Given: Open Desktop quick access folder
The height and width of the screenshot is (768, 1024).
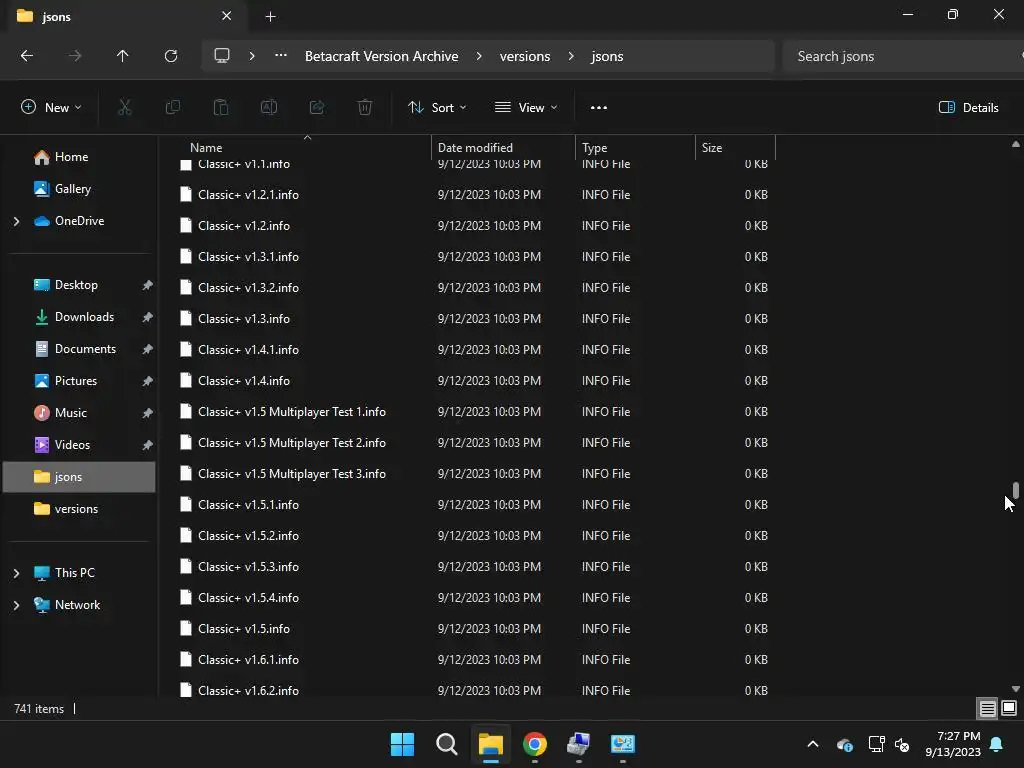Looking at the screenshot, I should (x=79, y=285).
